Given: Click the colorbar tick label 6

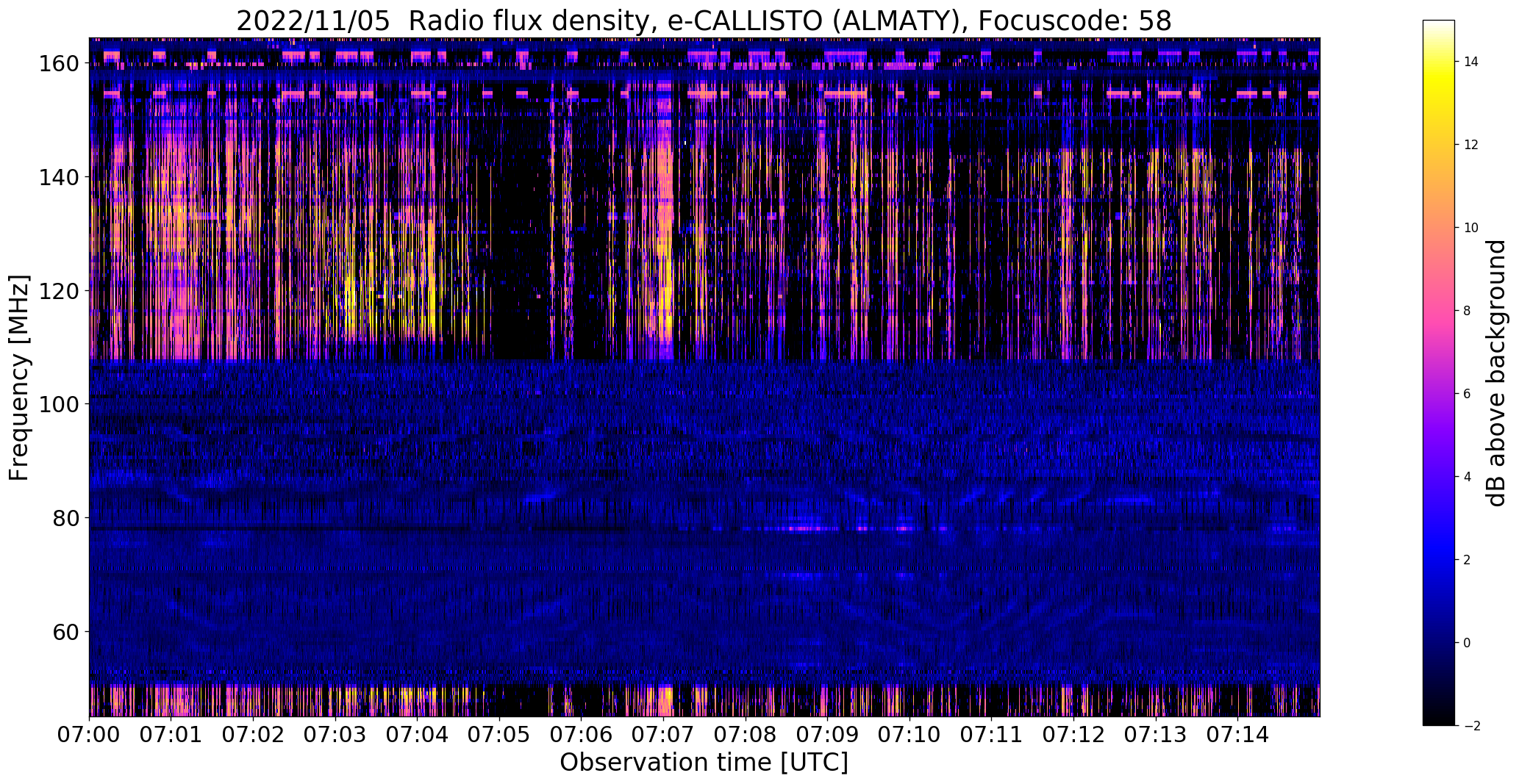Looking at the screenshot, I should tap(1468, 394).
